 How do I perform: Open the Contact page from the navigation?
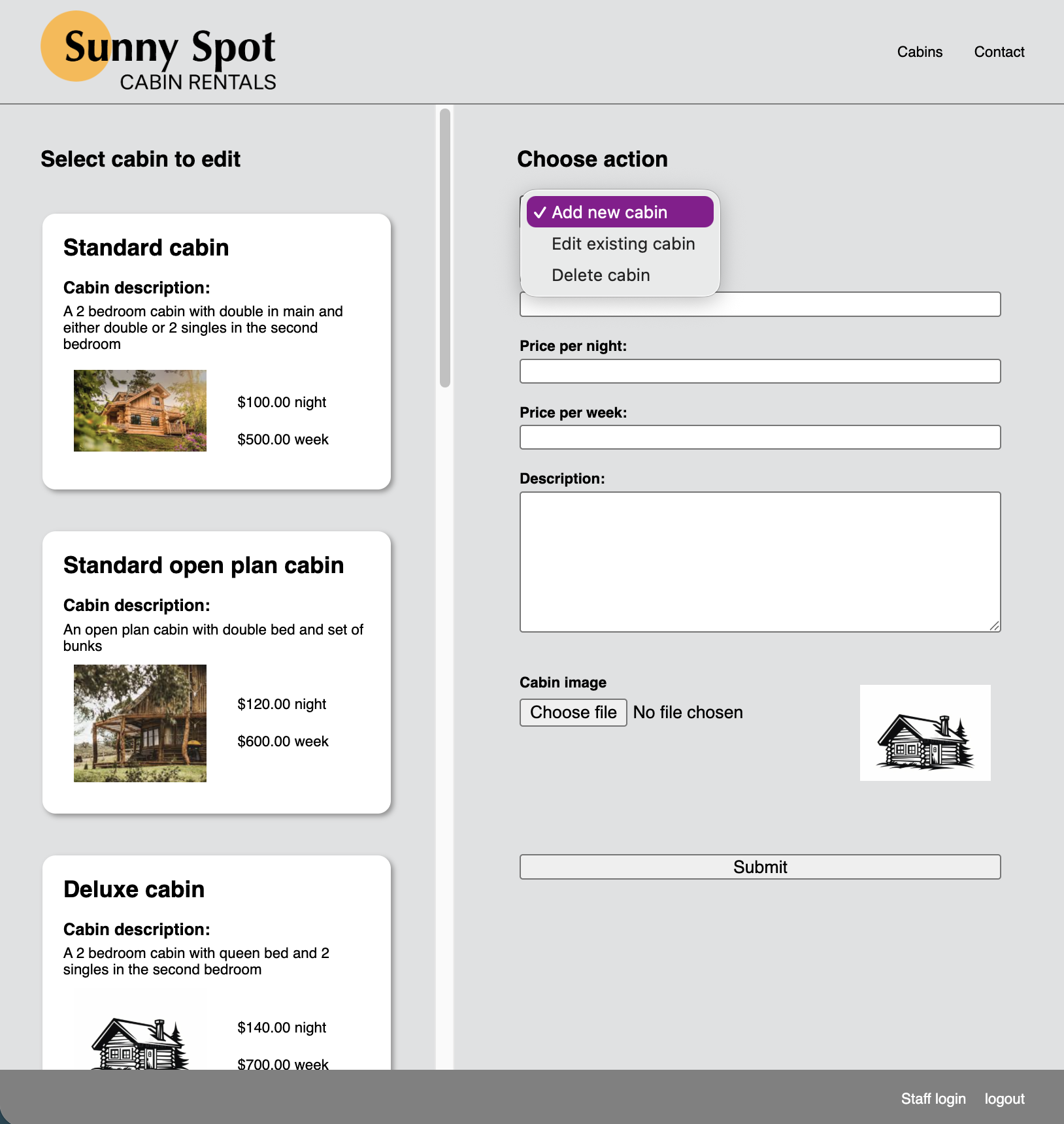[x=999, y=52]
